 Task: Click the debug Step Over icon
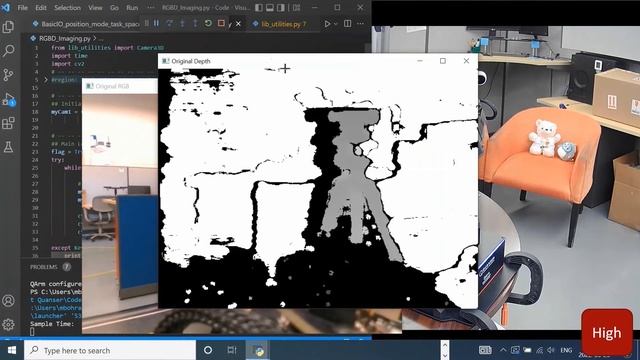(x=169, y=24)
